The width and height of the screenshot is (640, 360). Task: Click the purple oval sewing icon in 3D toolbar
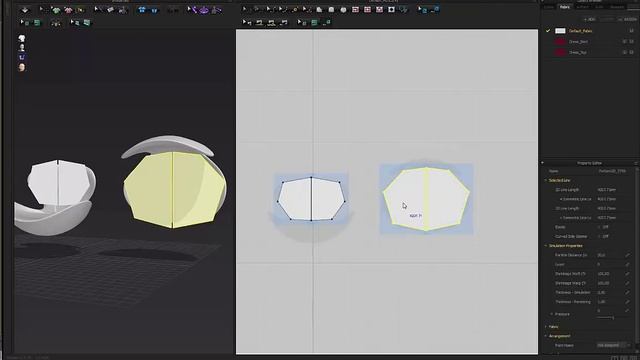[x=204, y=10]
